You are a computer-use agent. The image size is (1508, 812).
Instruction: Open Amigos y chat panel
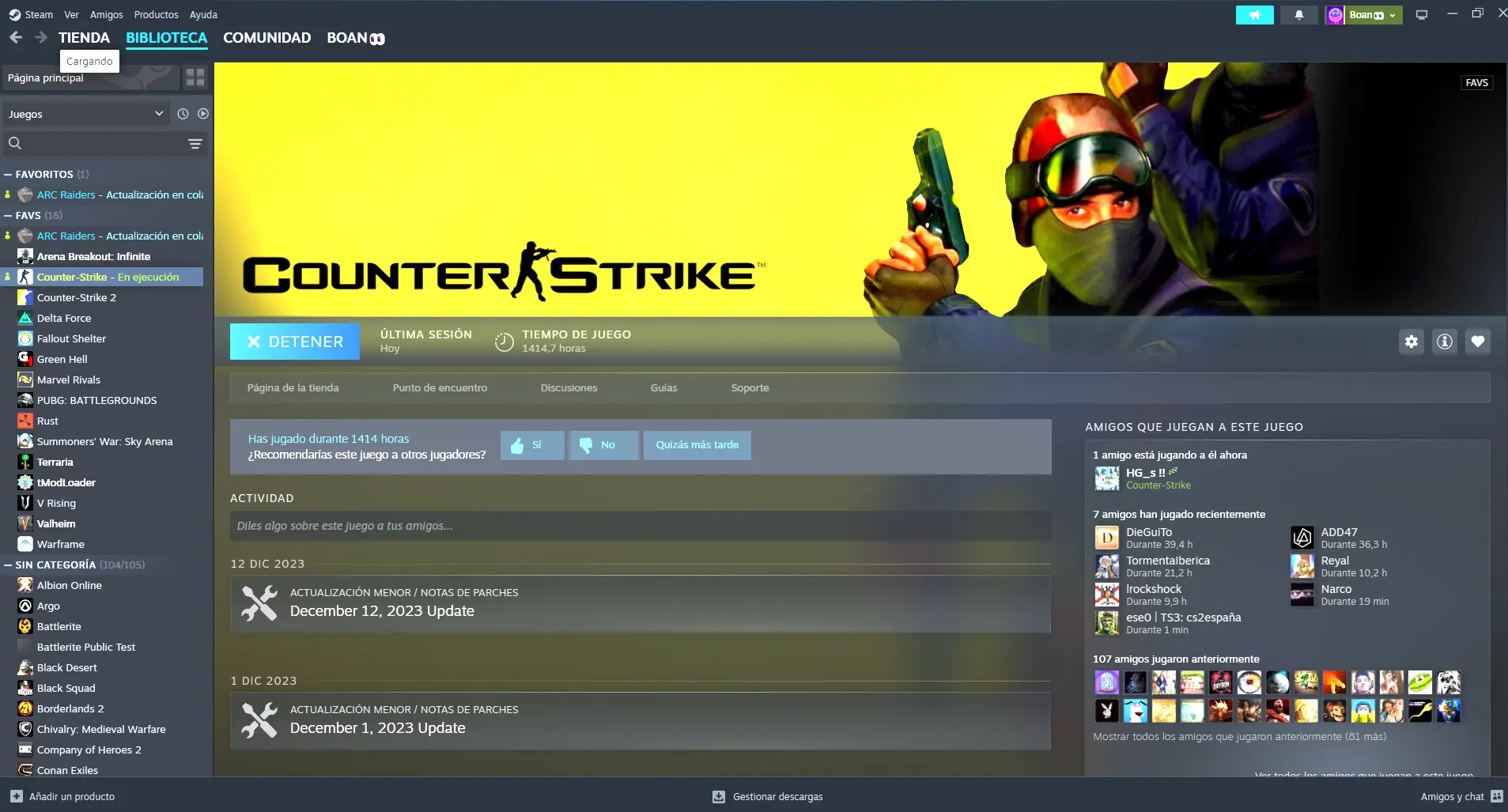(1461, 796)
